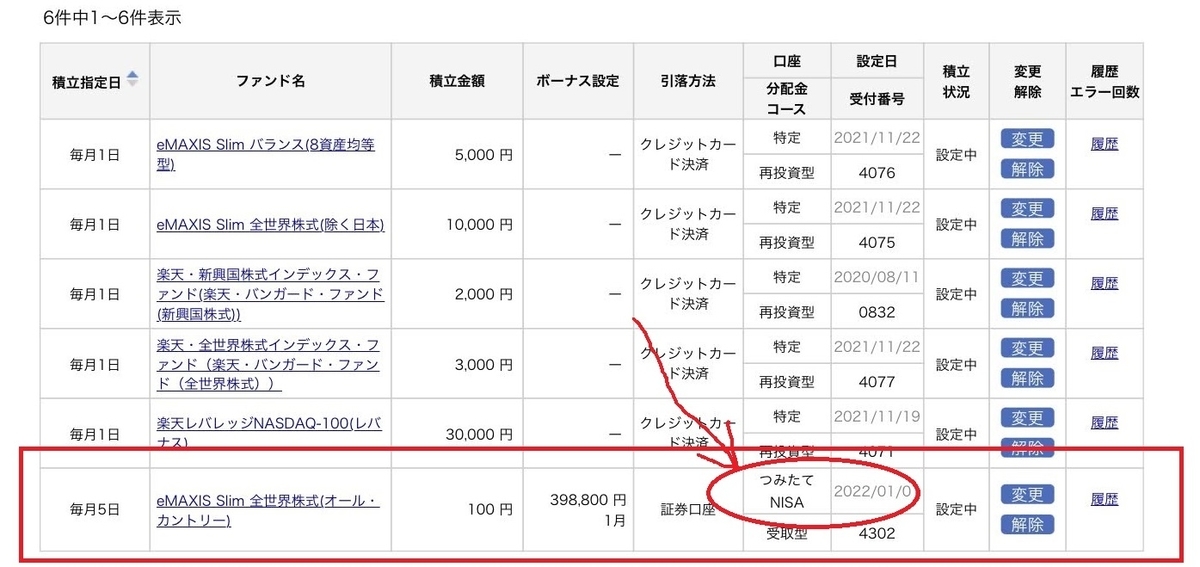Screen dimensions: 1200x567
Task: Select the 2021/11/19 setting date
Action: tap(876, 416)
